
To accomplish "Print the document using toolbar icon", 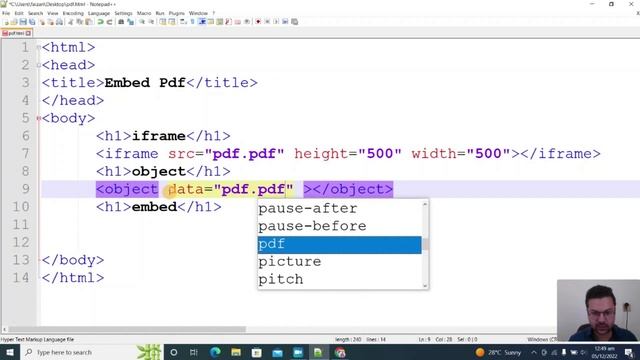I will click(60, 22).
